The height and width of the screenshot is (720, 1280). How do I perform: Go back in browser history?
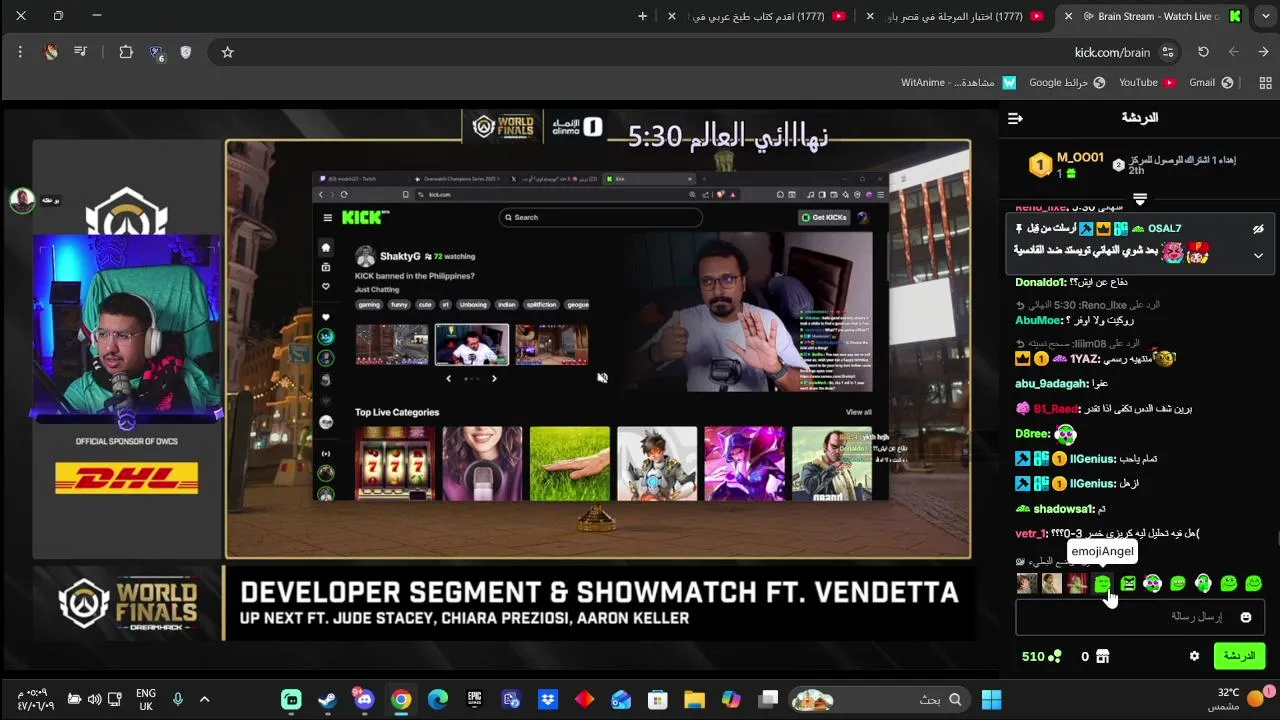[1263, 52]
